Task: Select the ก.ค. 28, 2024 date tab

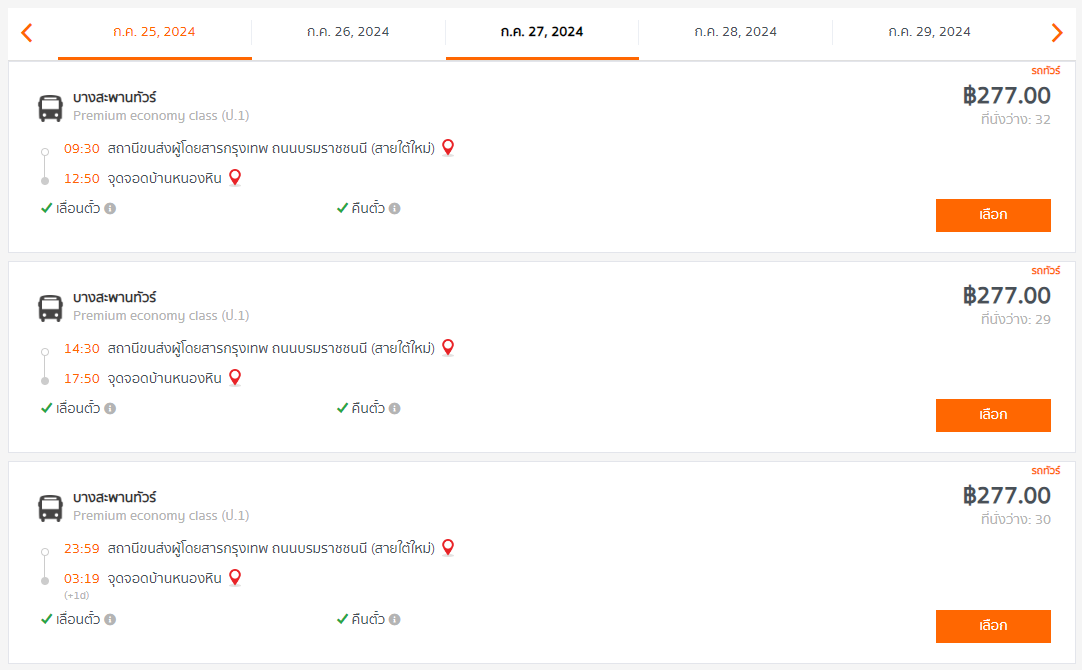Action: click(x=736, y=32)
